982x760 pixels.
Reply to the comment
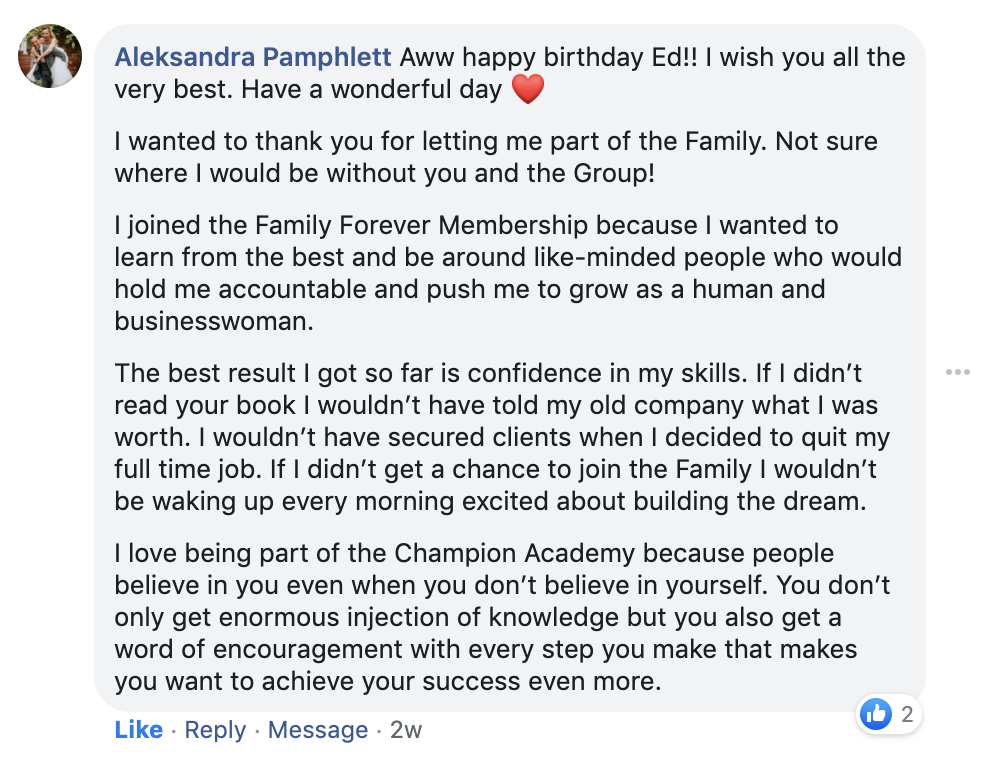pos(215,730)
